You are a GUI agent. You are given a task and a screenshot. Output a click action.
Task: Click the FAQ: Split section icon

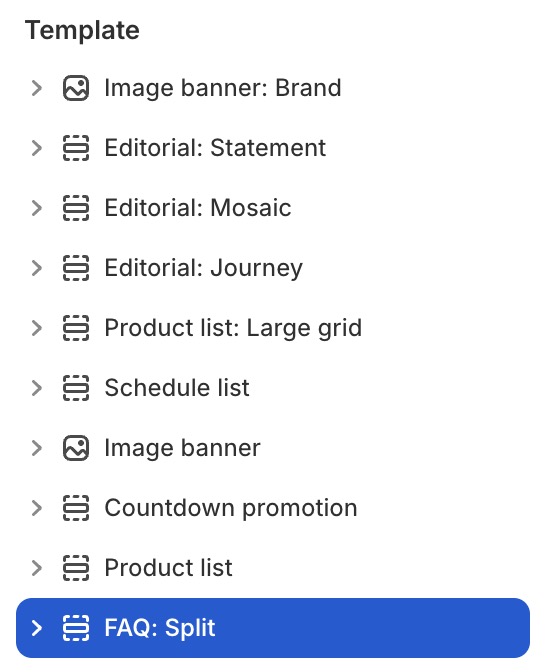click(76, 628)
